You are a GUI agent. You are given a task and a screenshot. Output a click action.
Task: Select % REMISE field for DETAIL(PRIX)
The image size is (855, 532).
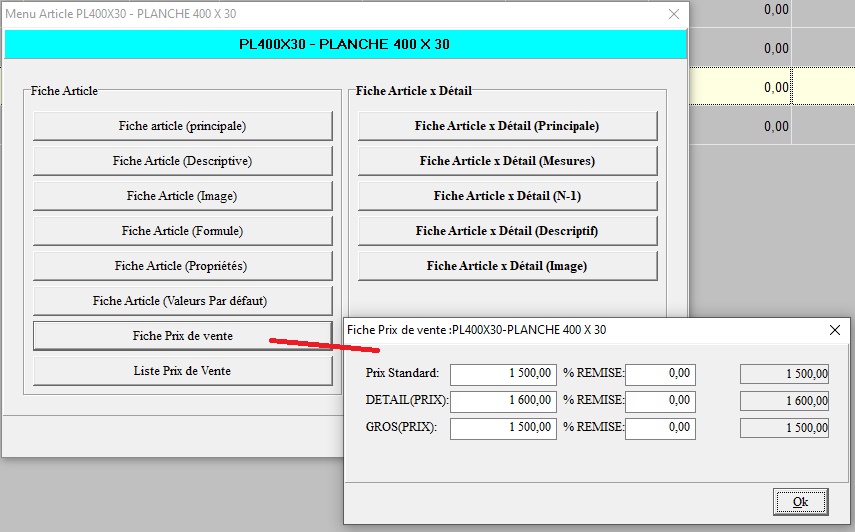[660, 401]
